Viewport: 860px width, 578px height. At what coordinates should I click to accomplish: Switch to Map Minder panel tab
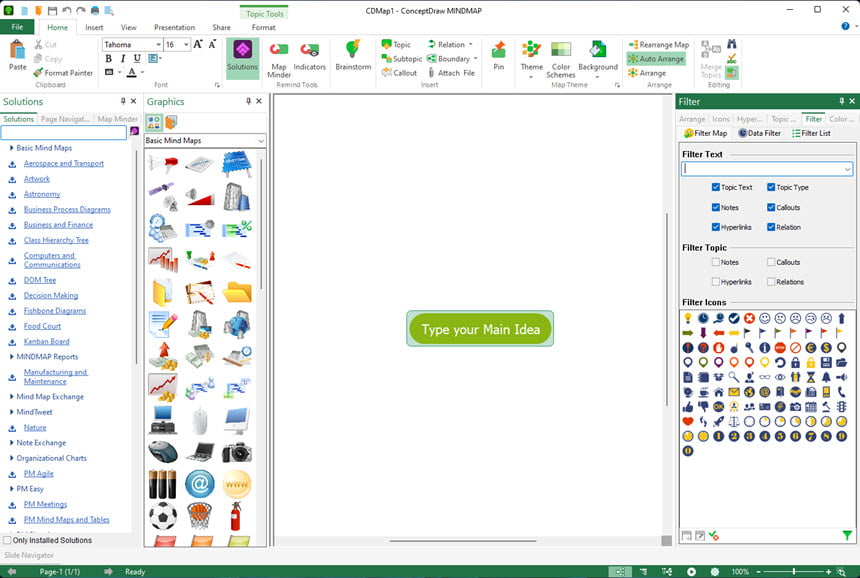point(117,119)
